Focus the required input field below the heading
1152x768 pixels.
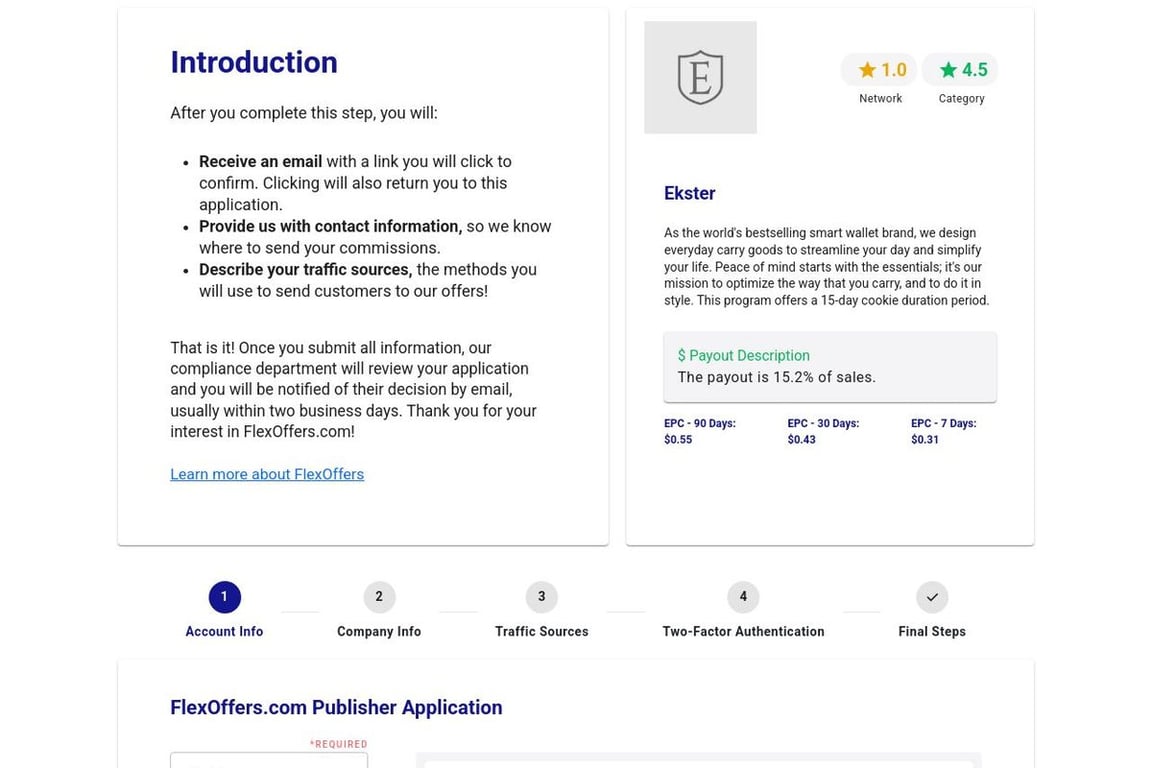pyautogui.click(x=269, y=760)
